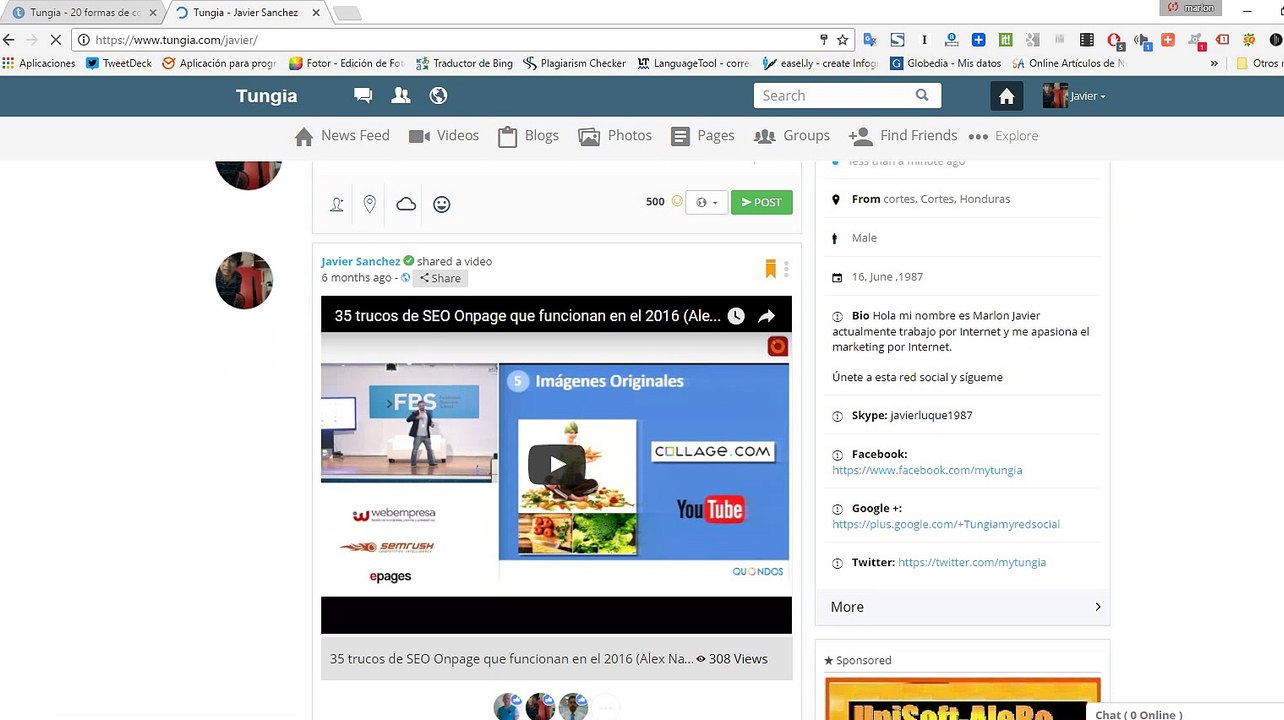Open the Globedia - Mis datos bookmark
The width and height of the screenshot is (1284, 720).
tap(946, 63)
